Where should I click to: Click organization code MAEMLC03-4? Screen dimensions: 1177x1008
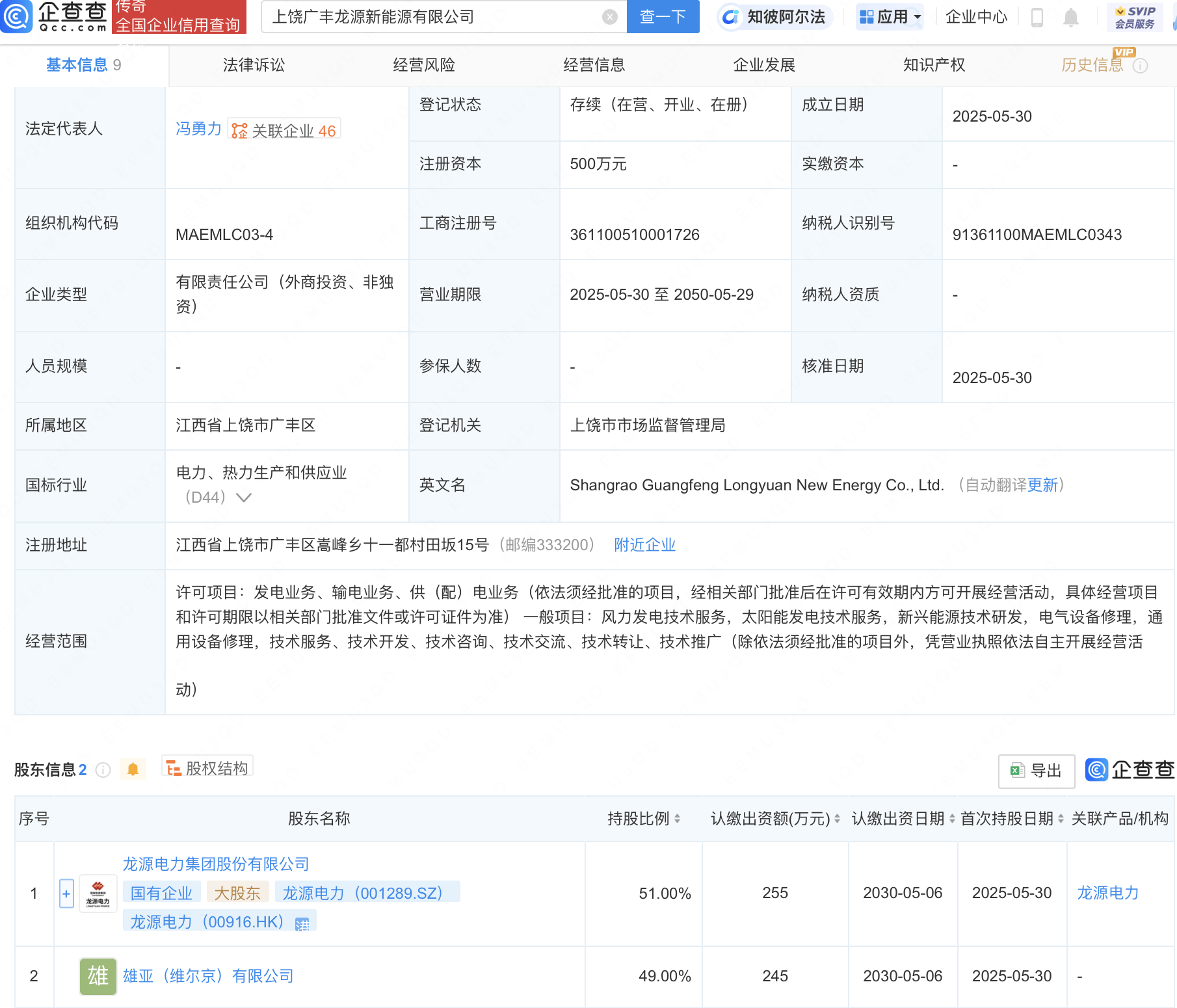click(x=224, y=235)
